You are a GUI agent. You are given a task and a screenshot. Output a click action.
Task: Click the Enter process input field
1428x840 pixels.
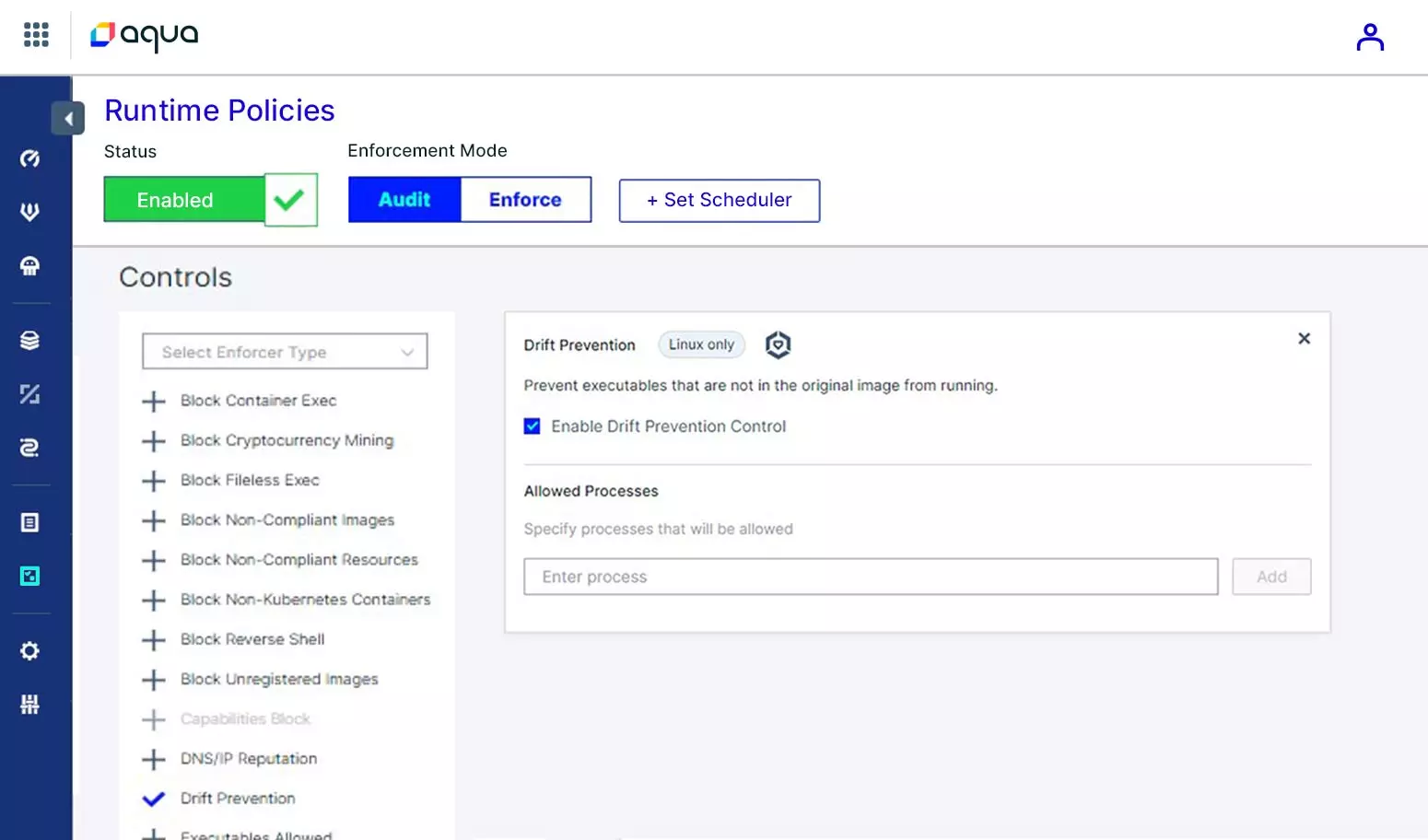(871, 577)
